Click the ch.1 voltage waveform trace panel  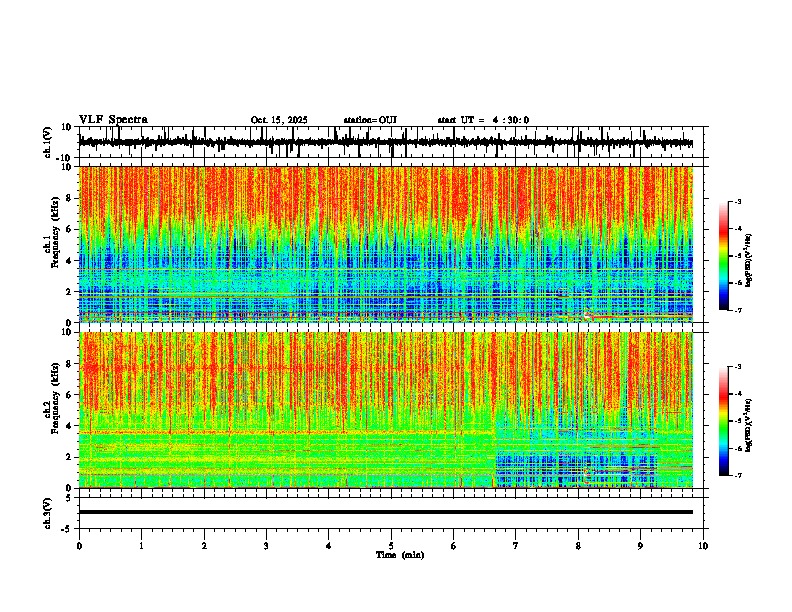[x=393, y=142]
